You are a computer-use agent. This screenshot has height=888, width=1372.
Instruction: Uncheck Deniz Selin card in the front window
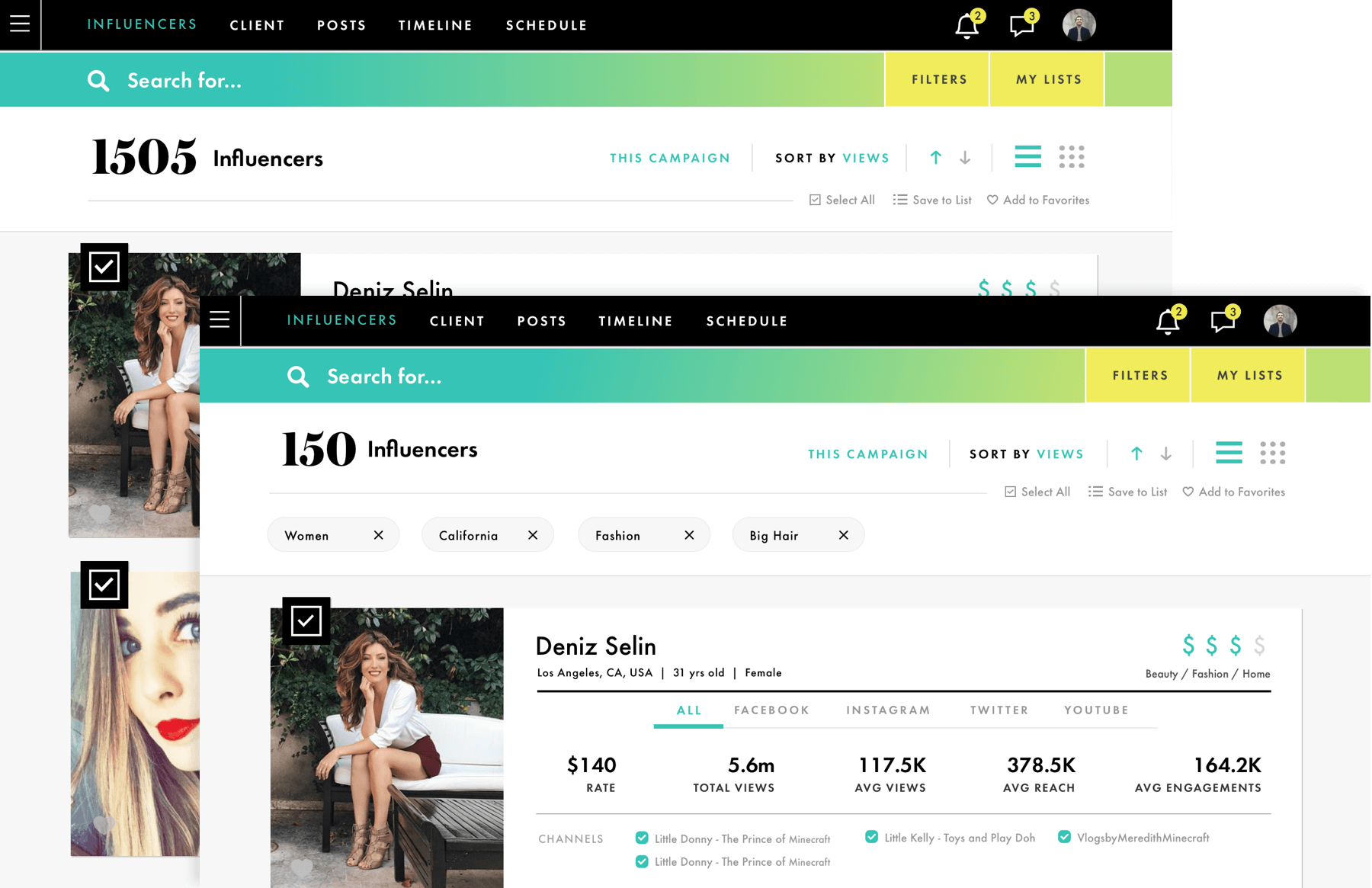(306, 621)
